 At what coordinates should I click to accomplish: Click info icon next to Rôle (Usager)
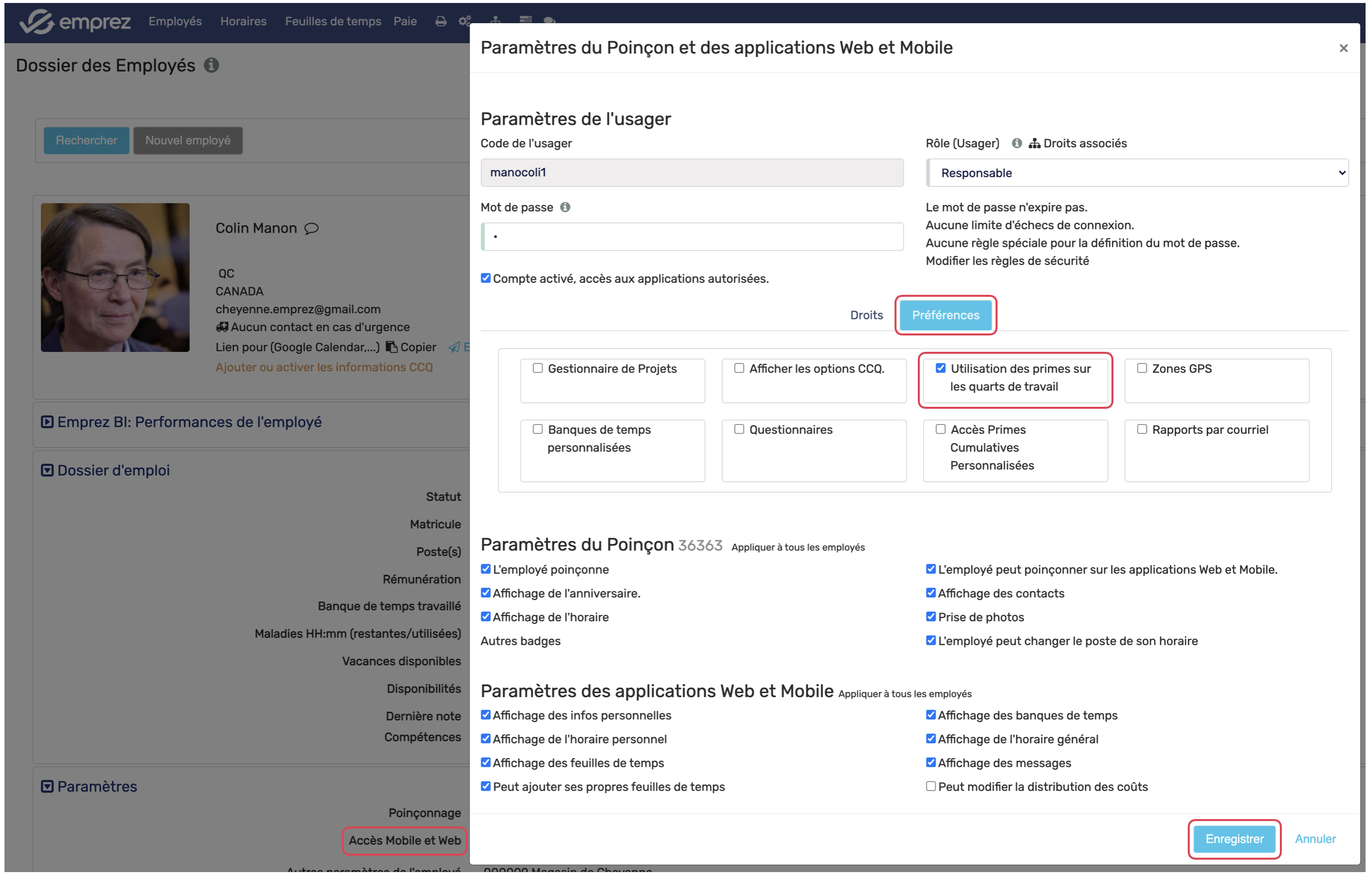[x=1017, y=143]
